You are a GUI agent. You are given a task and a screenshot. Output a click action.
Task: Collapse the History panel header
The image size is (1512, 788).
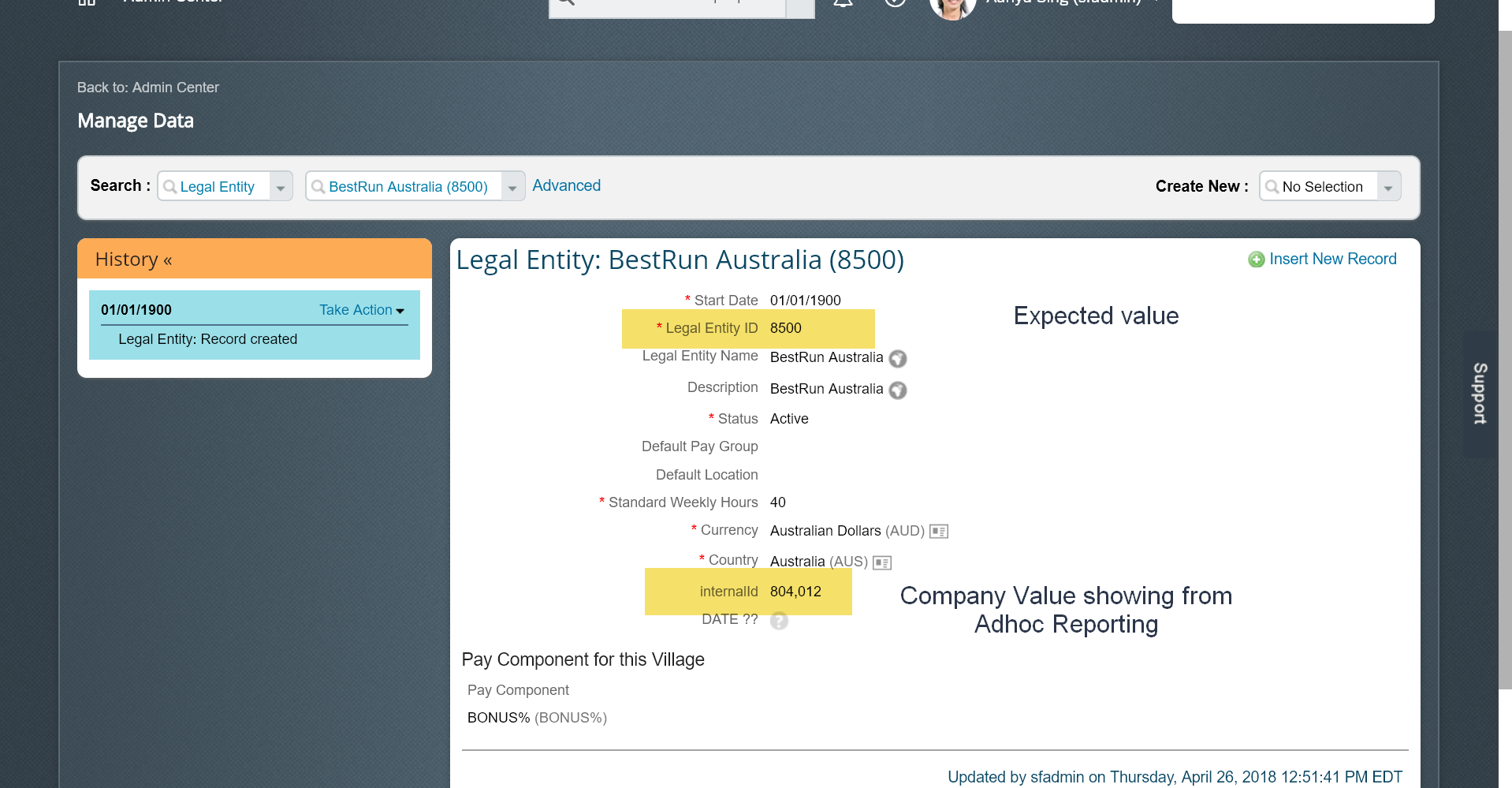coord(255,259)
